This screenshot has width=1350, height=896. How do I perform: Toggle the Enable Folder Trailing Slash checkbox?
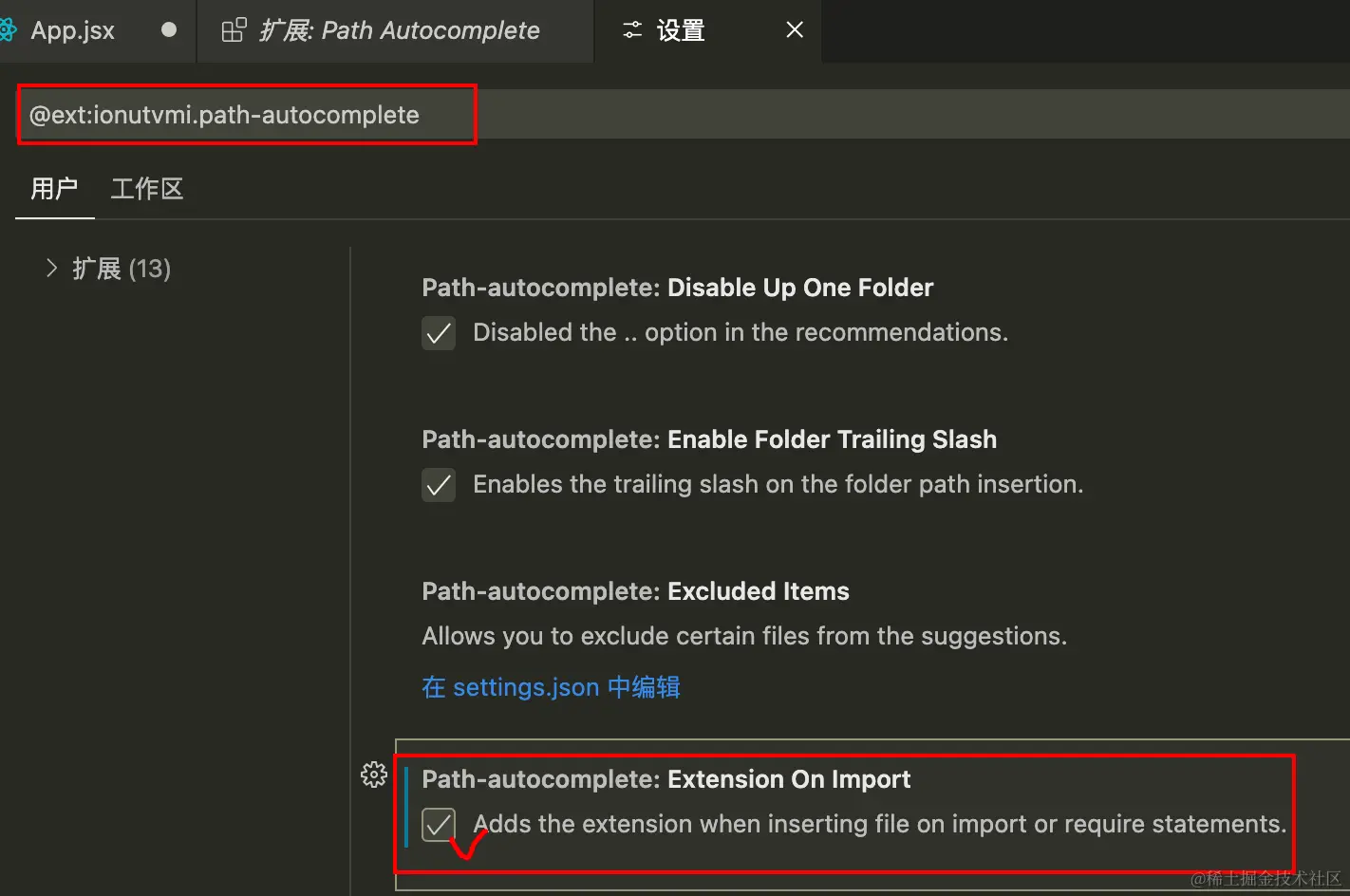pos(439,485)
